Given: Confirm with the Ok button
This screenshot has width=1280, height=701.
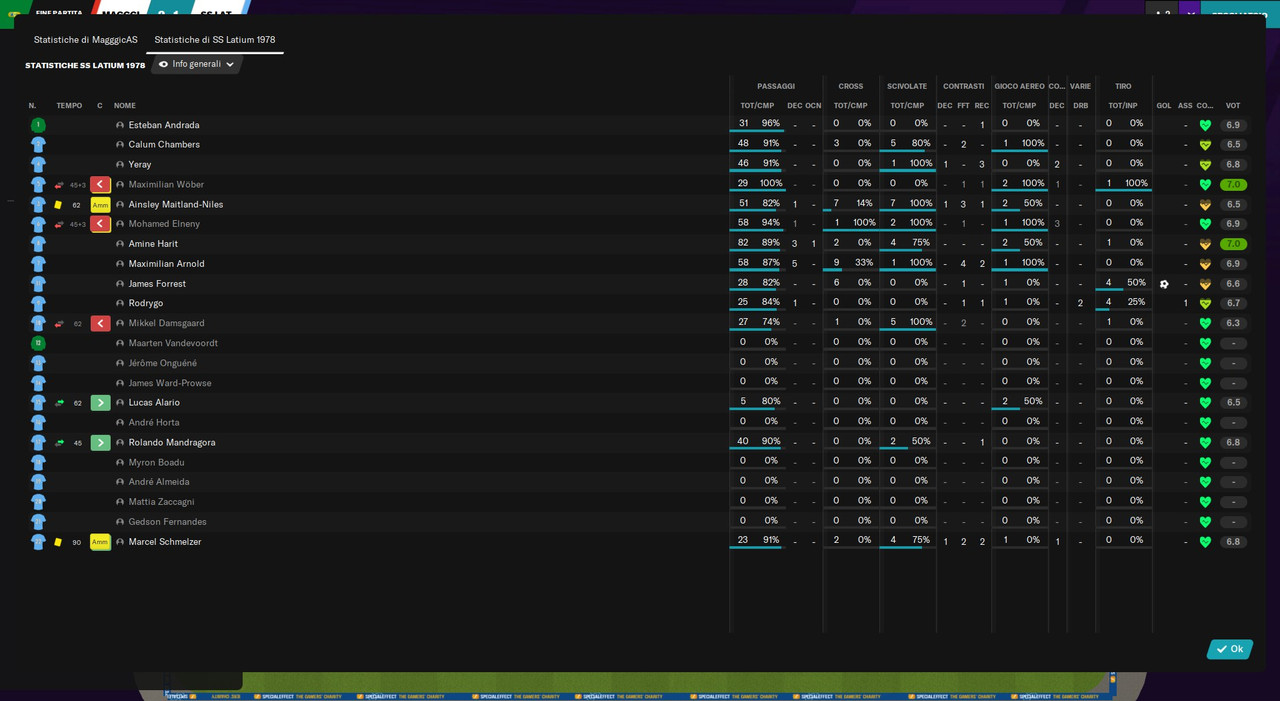Looking at the screenshot, I should [x=1230, y=649].
